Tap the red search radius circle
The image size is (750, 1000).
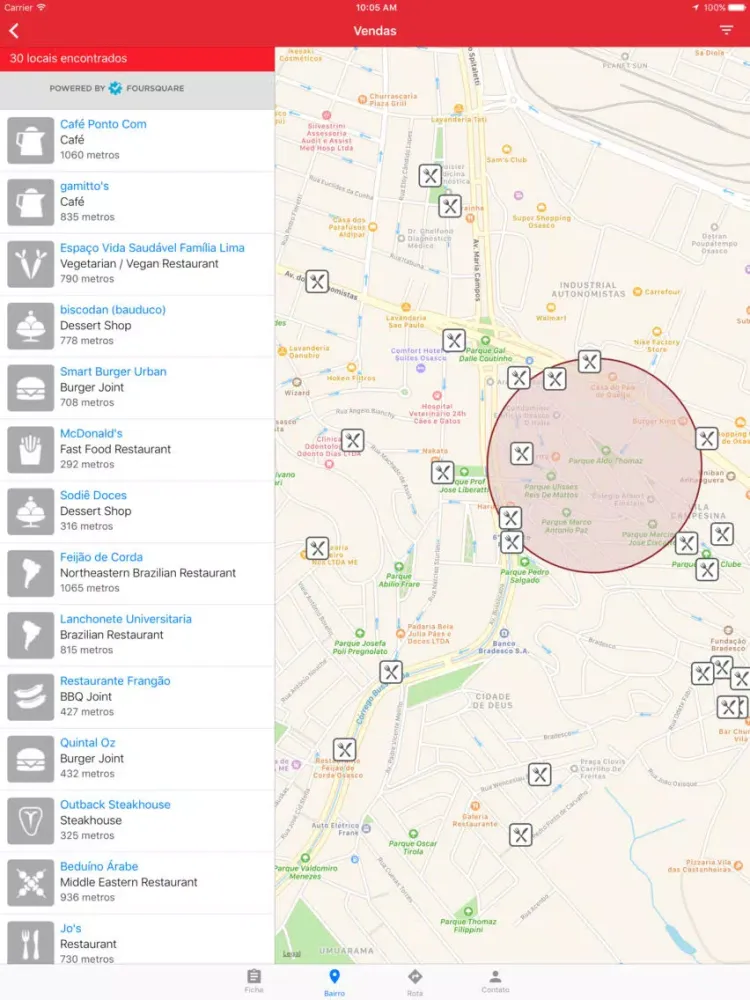pos(594,466)
